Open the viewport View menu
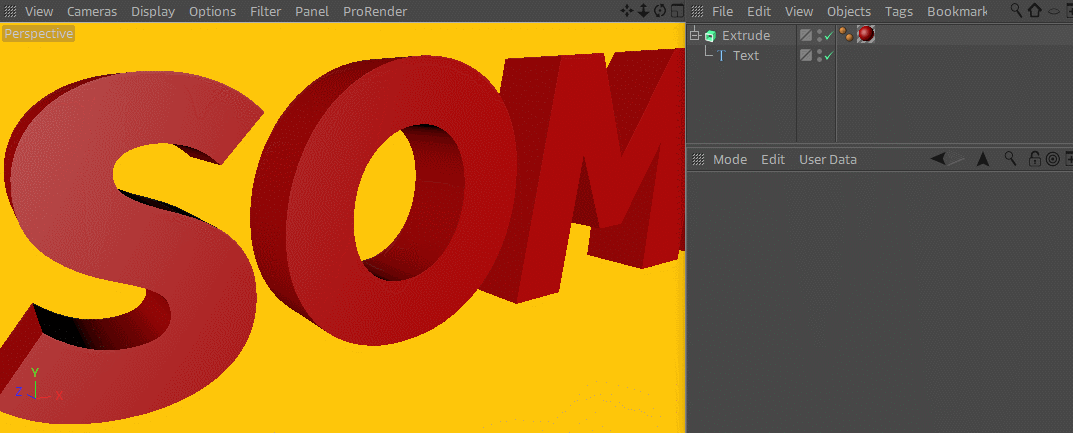1073x433 pixels. (39, 12)
